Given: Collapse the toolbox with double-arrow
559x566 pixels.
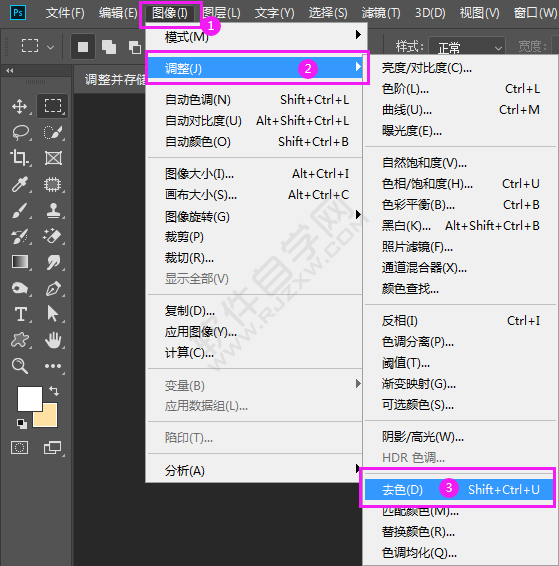Looking at the screenshot, I should 10,71.
